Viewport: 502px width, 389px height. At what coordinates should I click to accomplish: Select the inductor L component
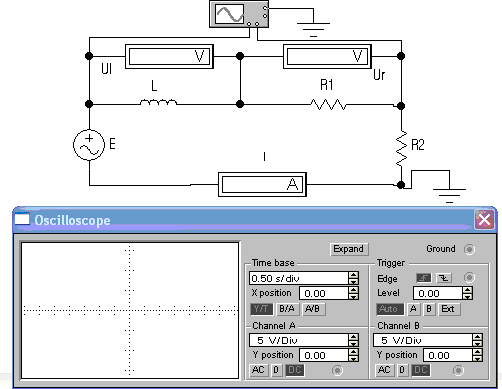158,102
